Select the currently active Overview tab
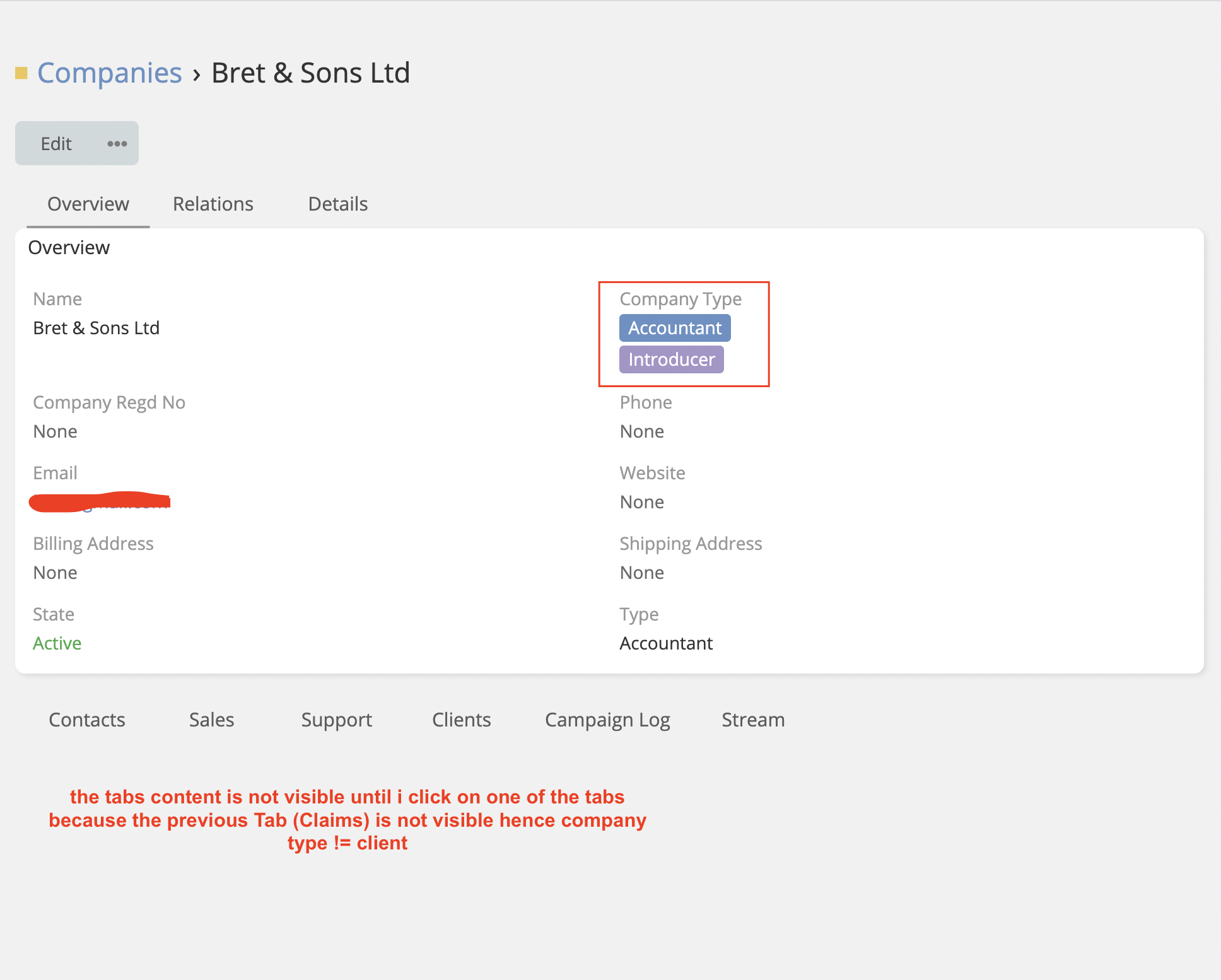 click(x=87, y=204)
